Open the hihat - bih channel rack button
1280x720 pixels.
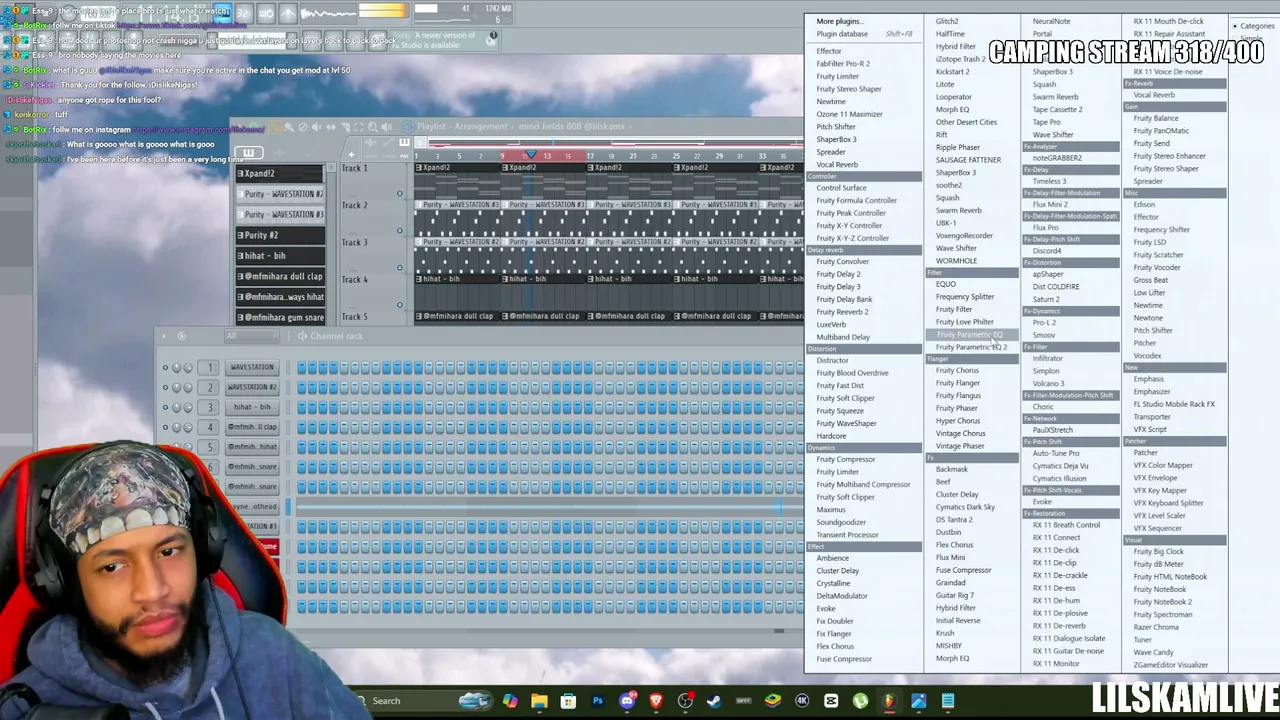252,407
